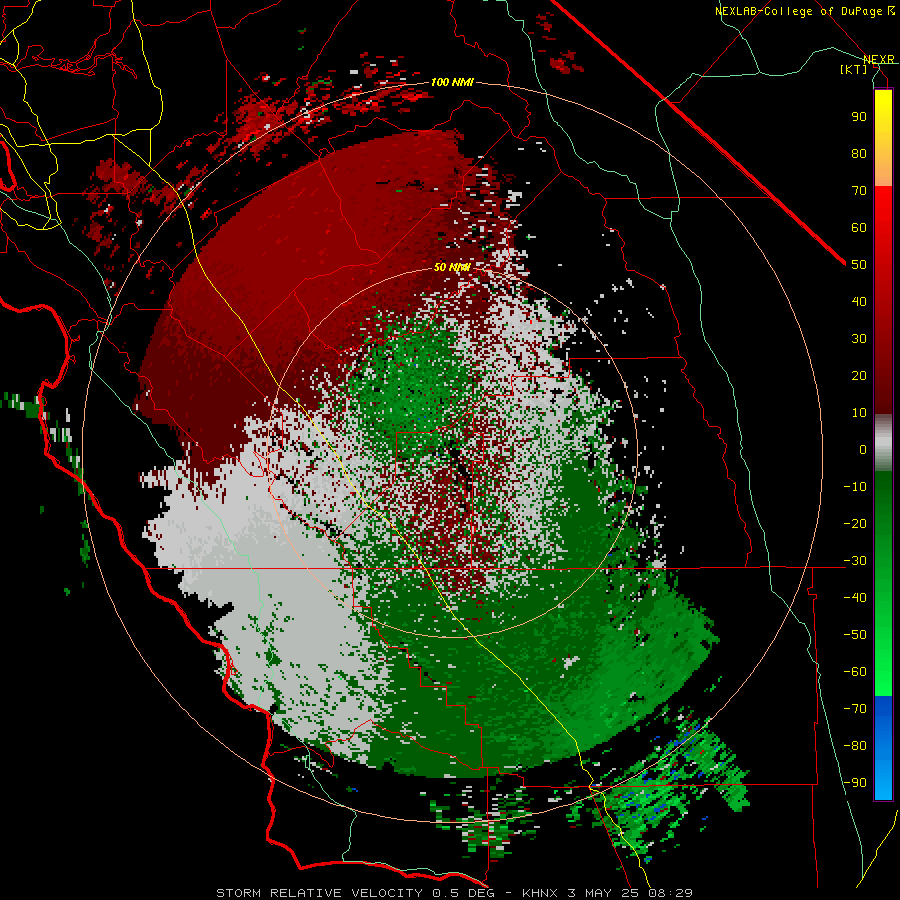Click the 100 NMI range ring label

click(x=452, y=82)
